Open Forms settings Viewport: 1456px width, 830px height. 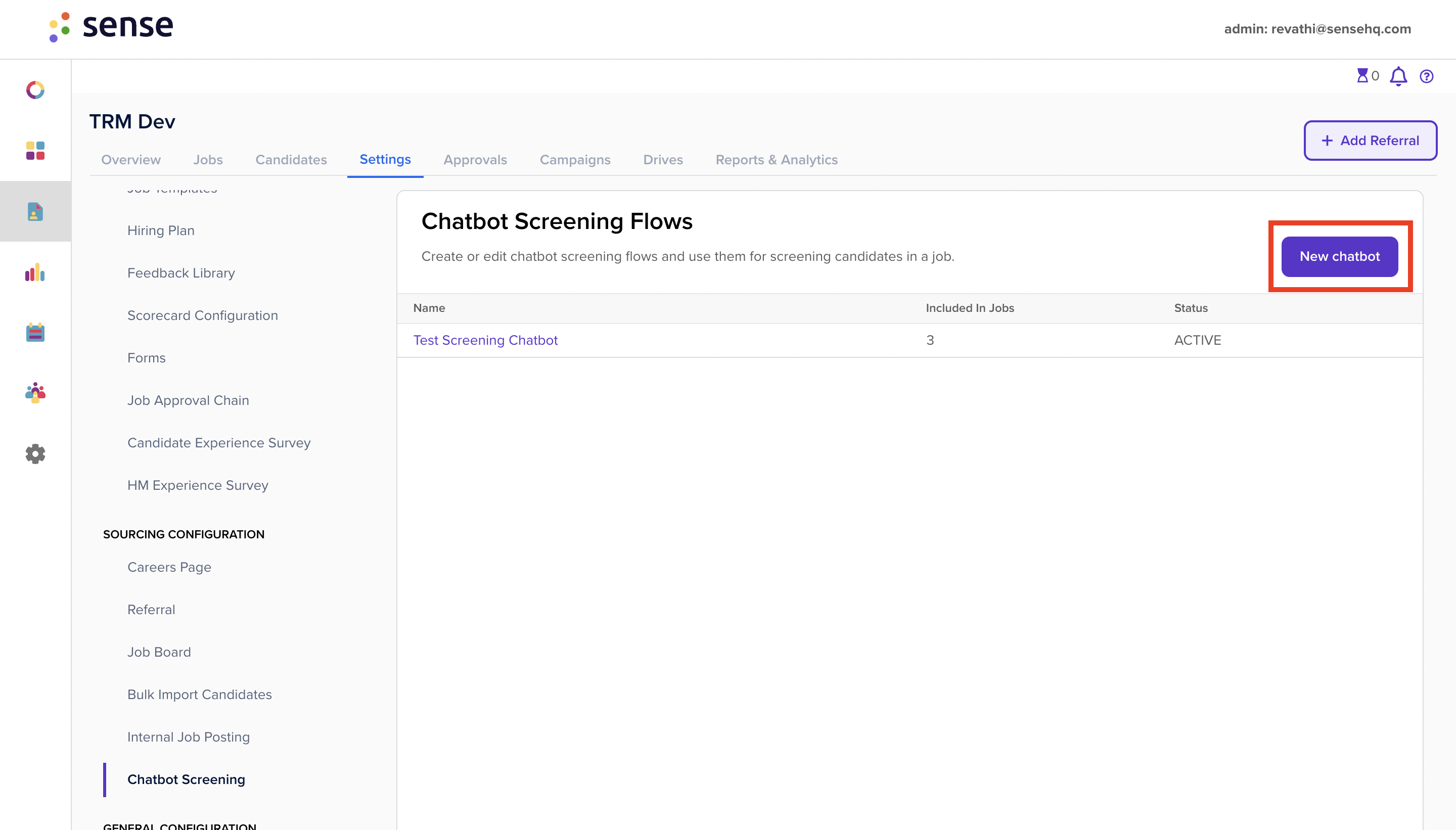pyautogui.click(x=147, y=358)
